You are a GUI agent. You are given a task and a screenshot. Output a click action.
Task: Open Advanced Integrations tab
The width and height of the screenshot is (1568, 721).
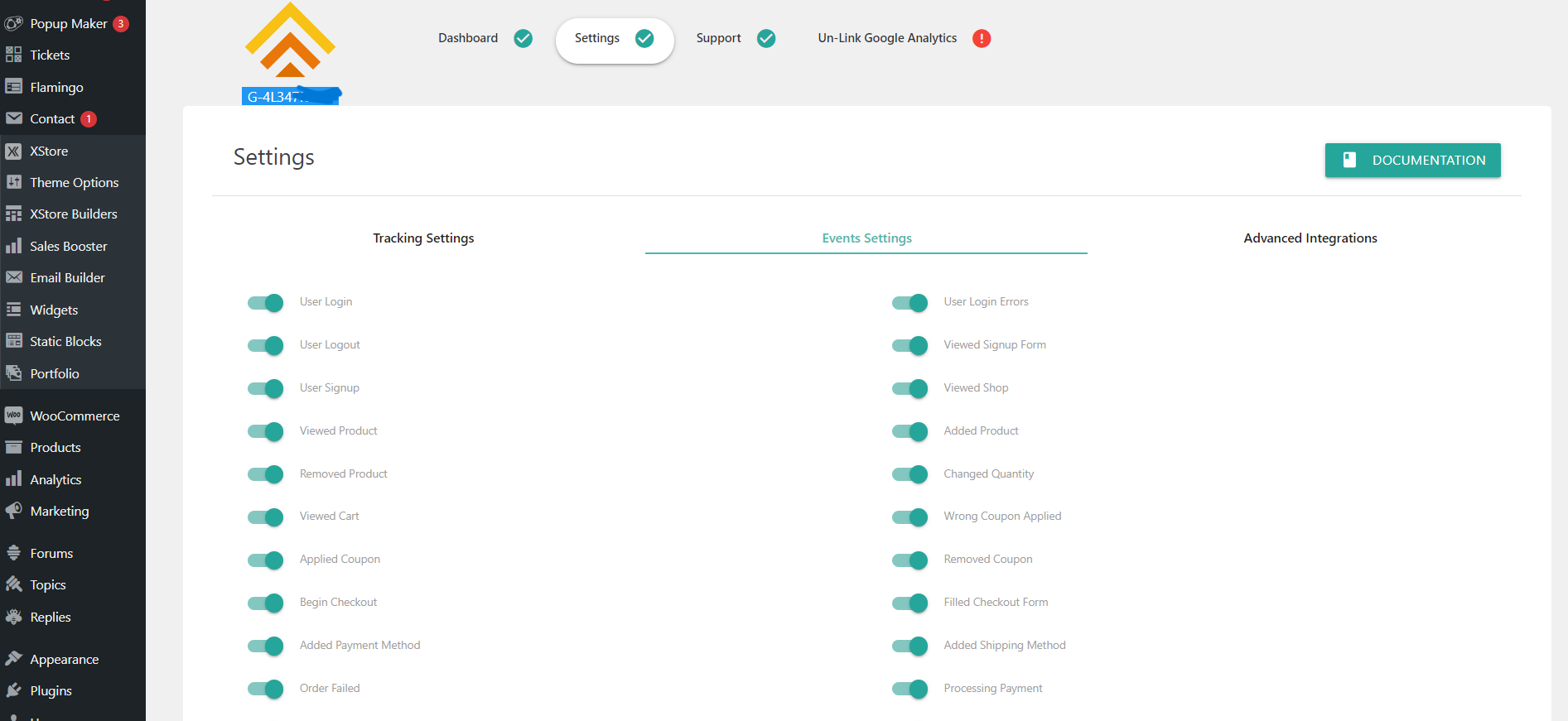click(x=1310, y=238)
